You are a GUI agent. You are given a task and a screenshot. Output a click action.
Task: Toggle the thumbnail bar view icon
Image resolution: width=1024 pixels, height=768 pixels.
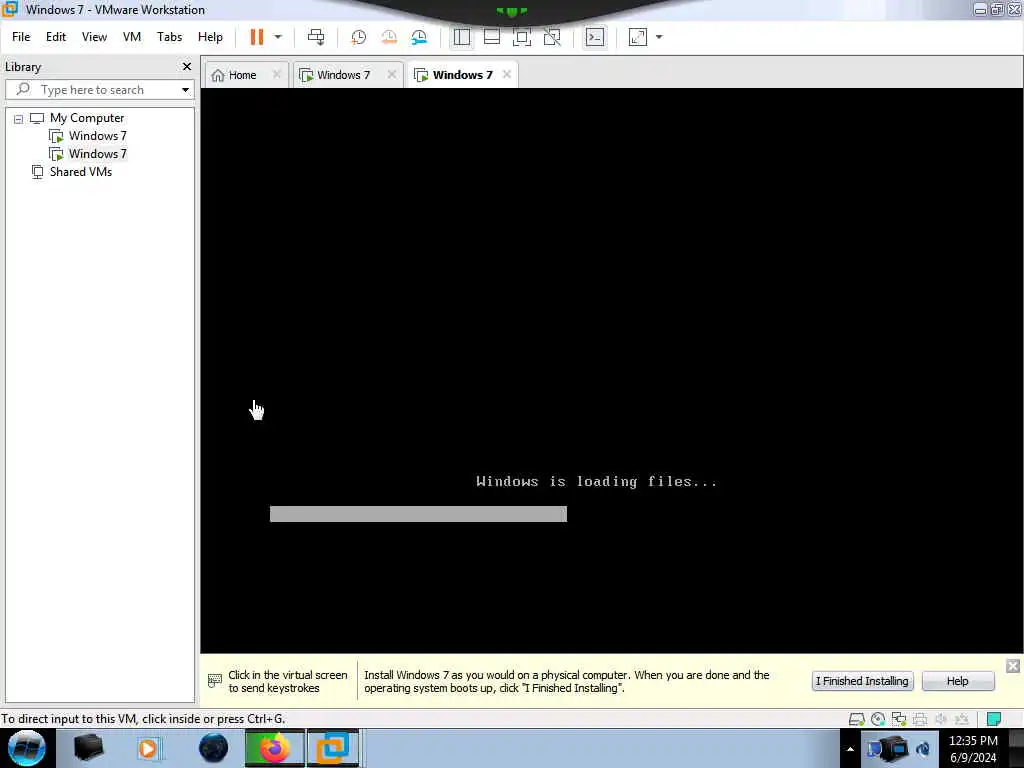492,37
